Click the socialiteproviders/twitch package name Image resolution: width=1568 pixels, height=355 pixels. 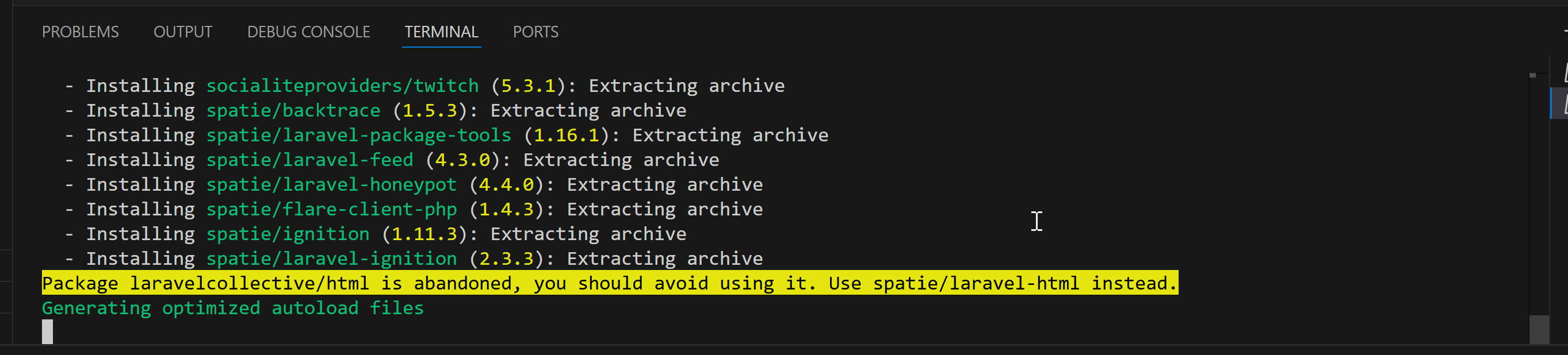pyautogui.click(x=342, y=86)
